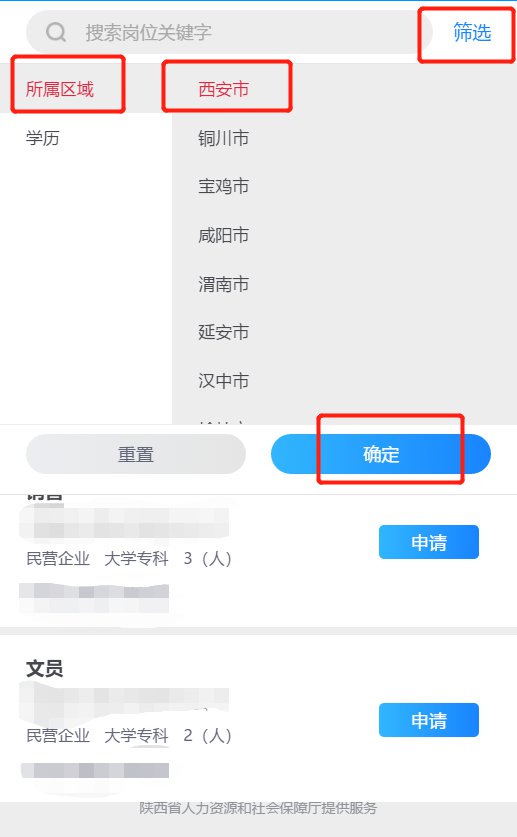Select the 所属区域 filter category

(60, 89)
